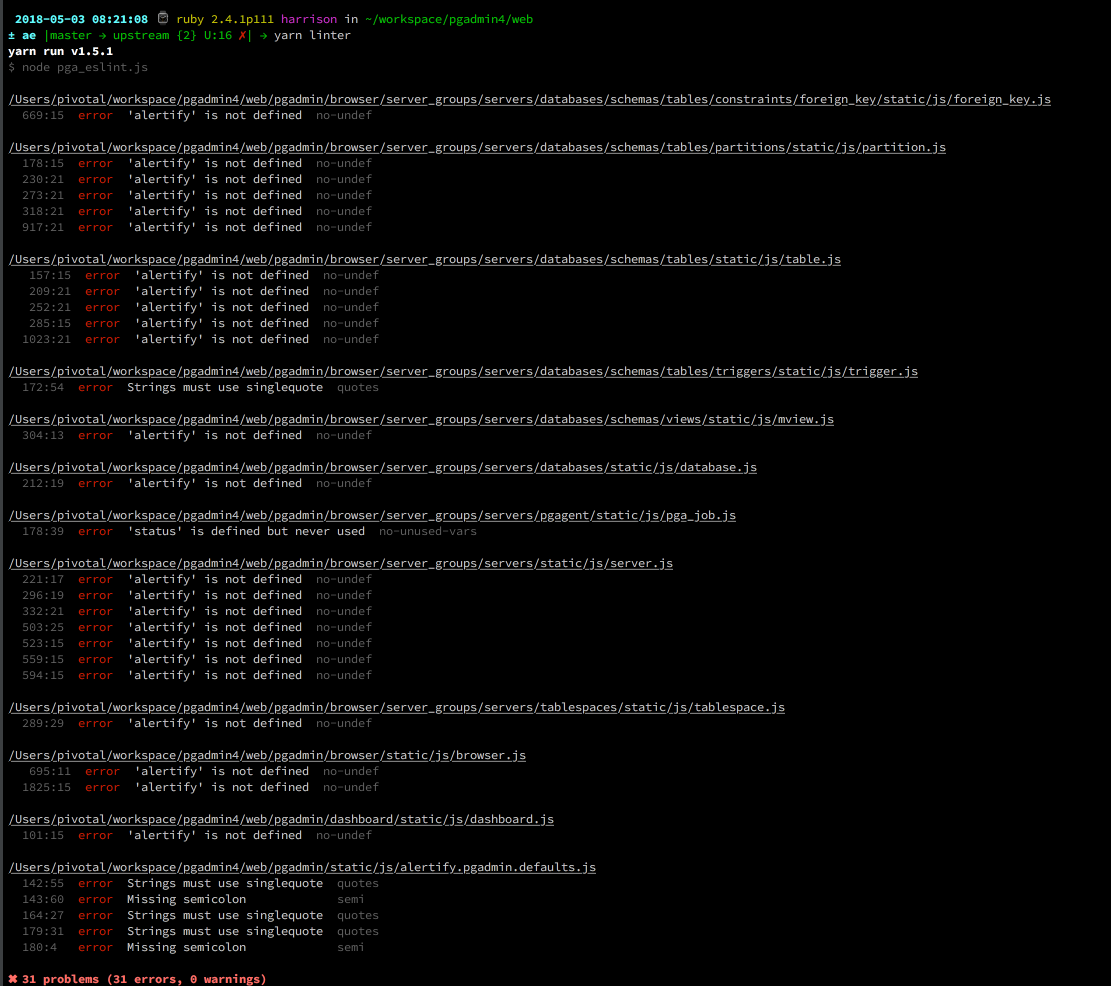Click the 'Missing semicolon' error at line 143:60
This screenshot has height=986, width=1111.
point(186,899)
